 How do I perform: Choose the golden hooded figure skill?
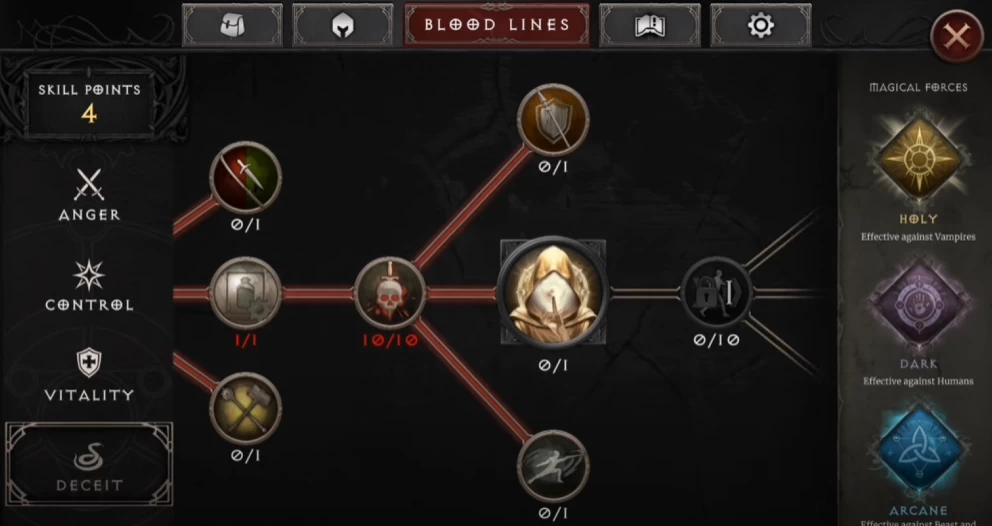click(x=553, y=292)
